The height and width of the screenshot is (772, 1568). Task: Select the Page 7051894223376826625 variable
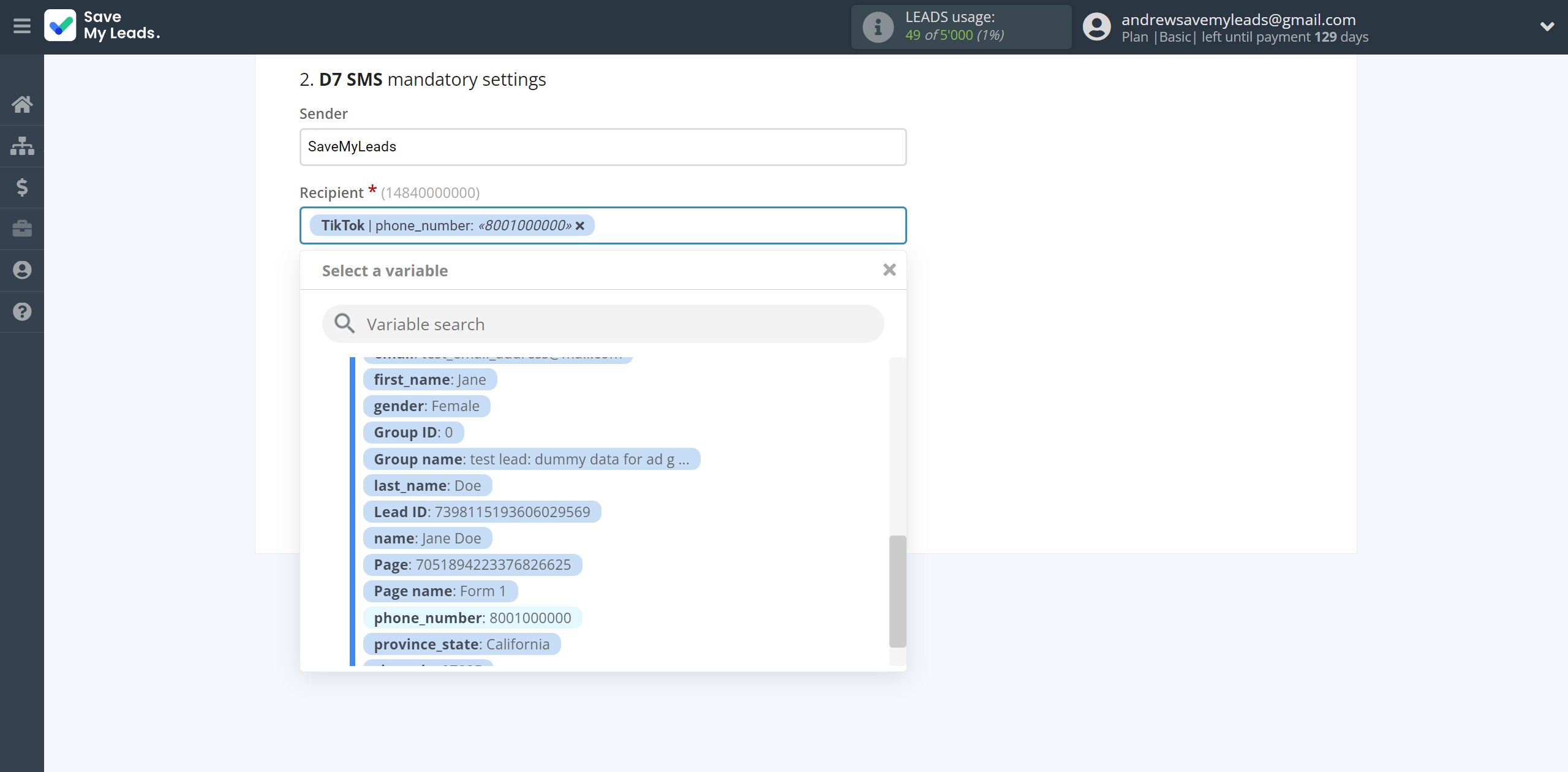pos(472,564)
